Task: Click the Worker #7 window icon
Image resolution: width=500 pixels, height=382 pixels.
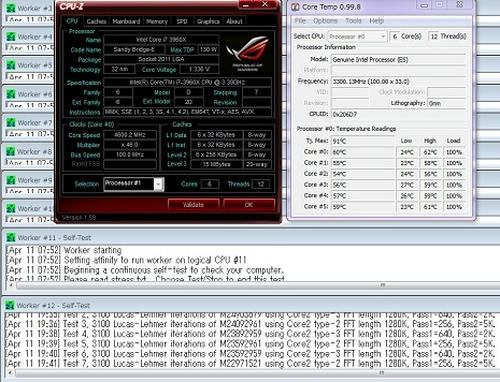Action: coord(11,123)
